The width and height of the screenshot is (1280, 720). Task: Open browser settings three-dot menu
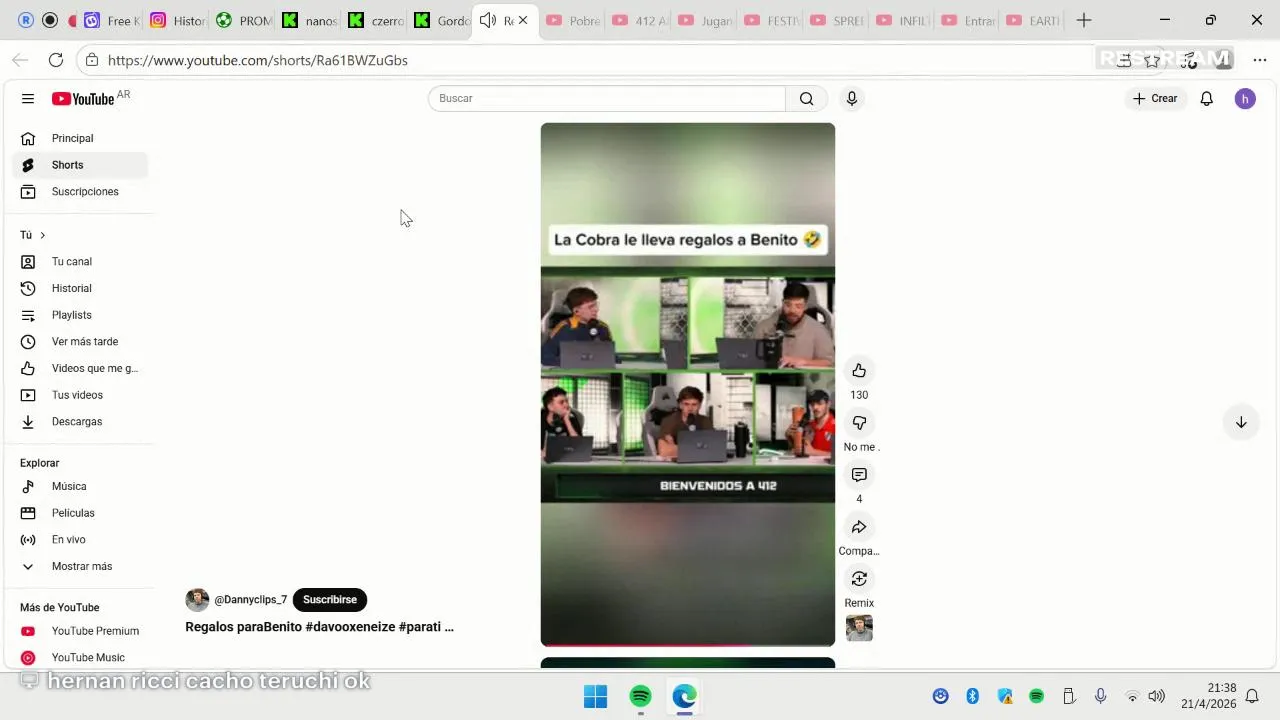click(1259, 60)
